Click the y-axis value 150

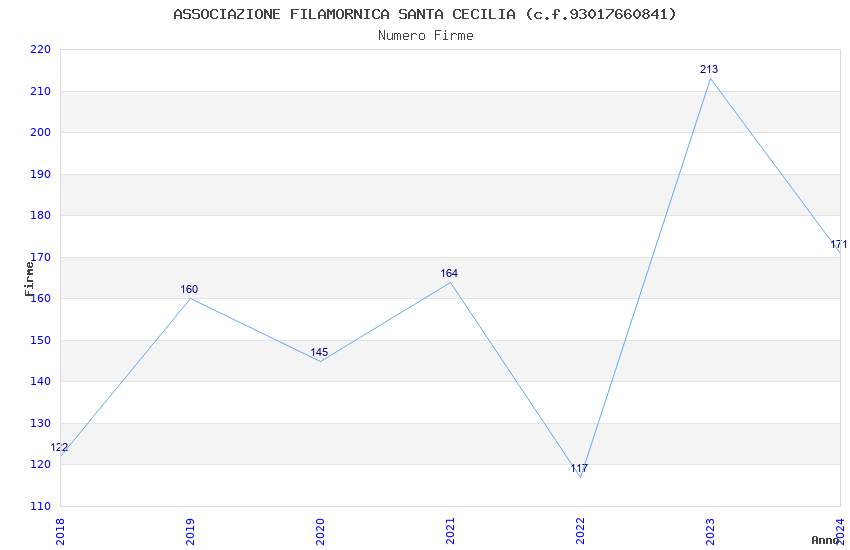[x=41, y=340]
